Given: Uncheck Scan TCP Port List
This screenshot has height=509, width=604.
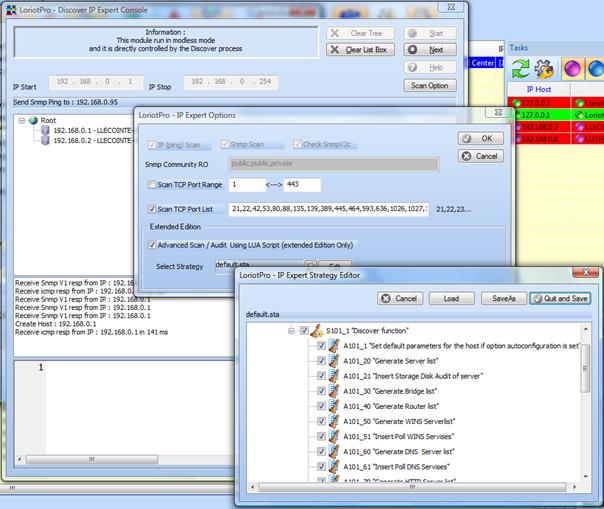Looking at the screenshot, I should [152, 209].
